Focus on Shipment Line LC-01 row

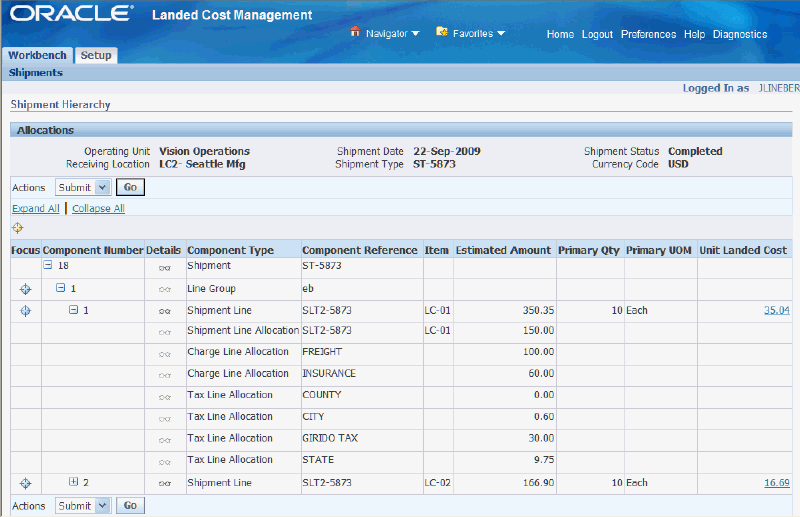tap(25, 311)
